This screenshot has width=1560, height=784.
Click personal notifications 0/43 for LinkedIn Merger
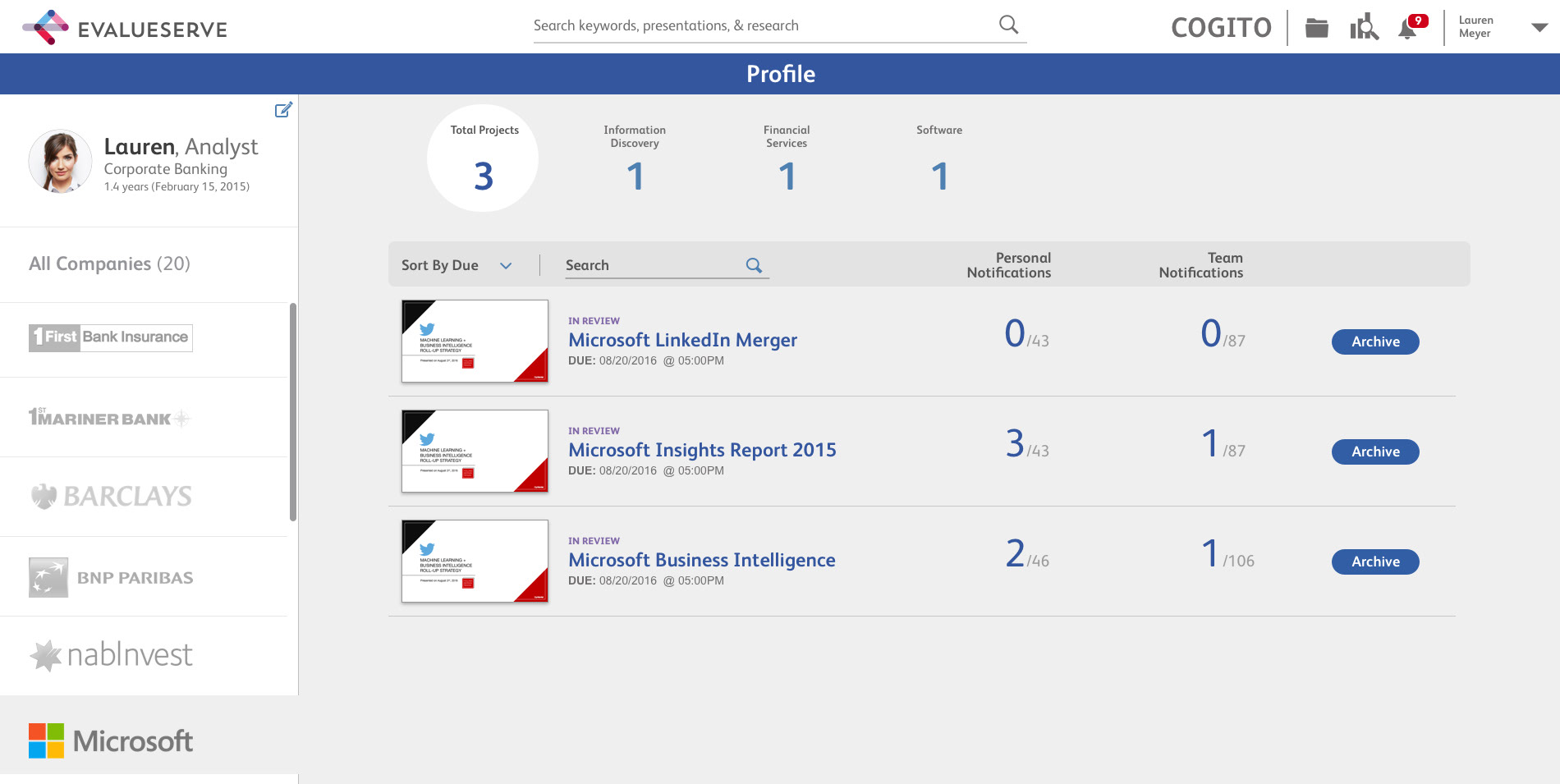(x=1027, y=334)
